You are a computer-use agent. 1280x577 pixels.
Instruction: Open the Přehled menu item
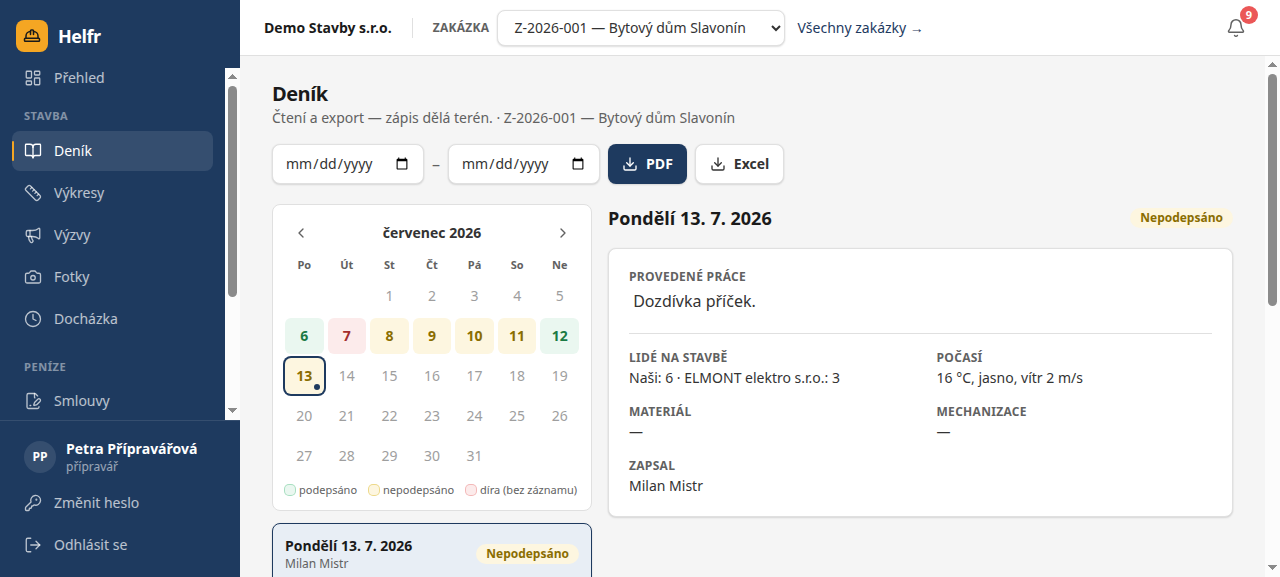click(112, 77)
